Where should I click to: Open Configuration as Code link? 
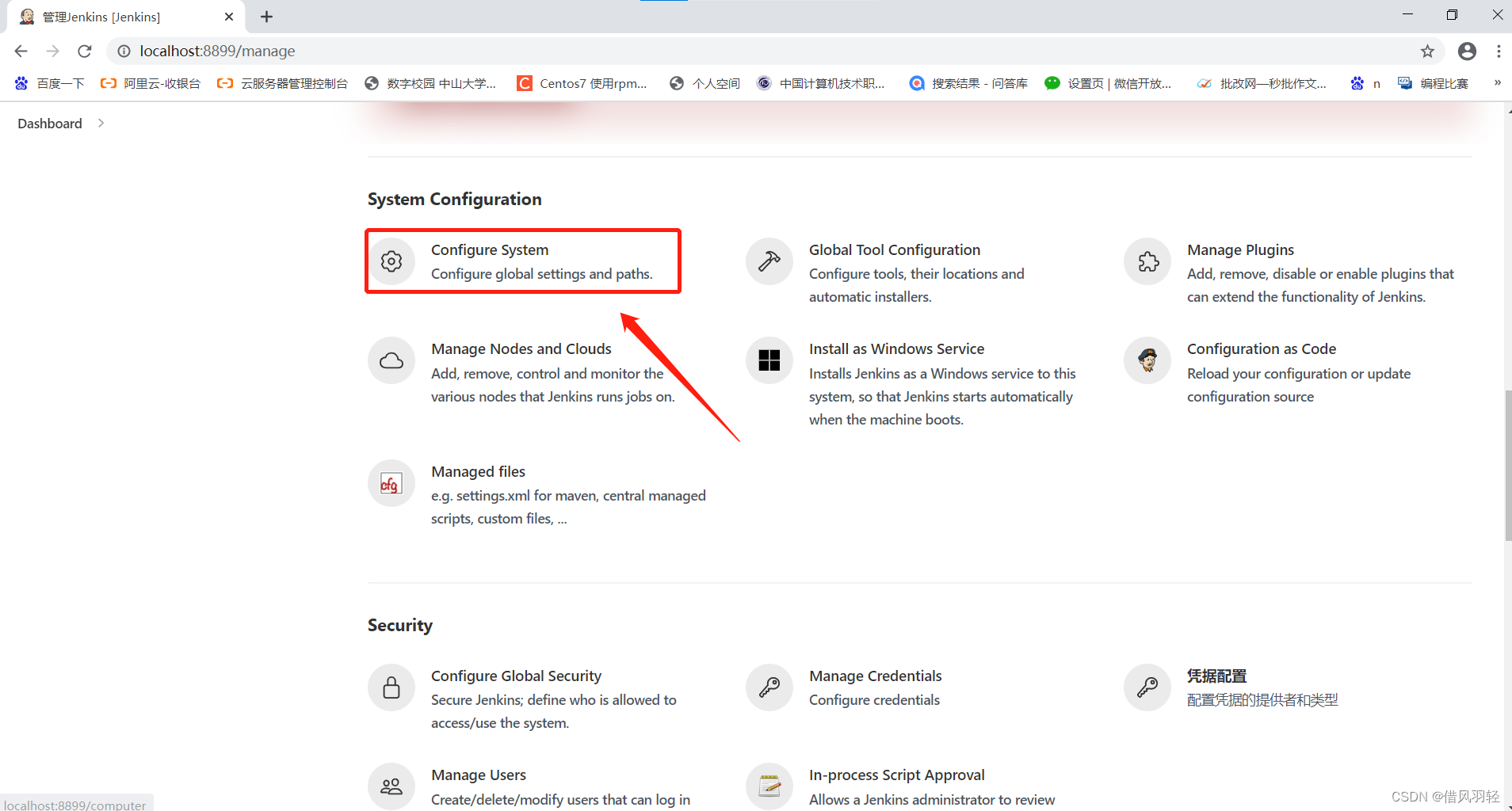click(1262, 349)
